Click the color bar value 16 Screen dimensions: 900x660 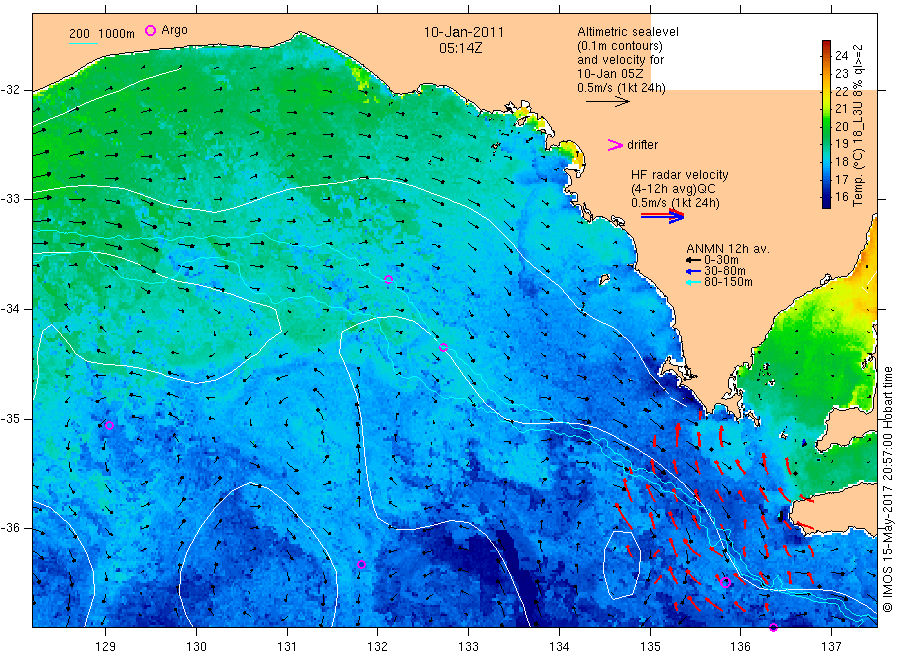(x=841, y=197)
